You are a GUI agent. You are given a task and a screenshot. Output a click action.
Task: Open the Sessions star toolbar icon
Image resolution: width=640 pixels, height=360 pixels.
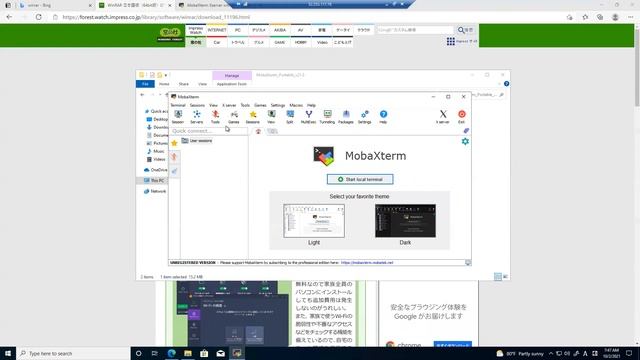pyautogui.click(x=253, y=117)
